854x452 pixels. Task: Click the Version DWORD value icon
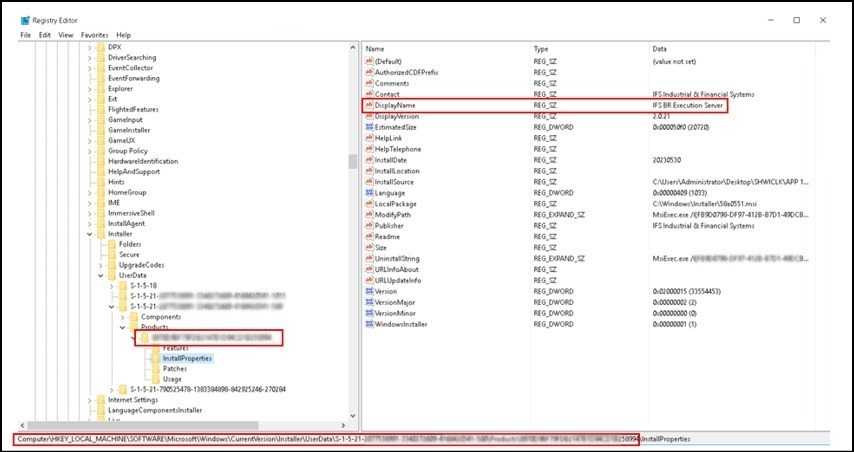tap(368, 291)
